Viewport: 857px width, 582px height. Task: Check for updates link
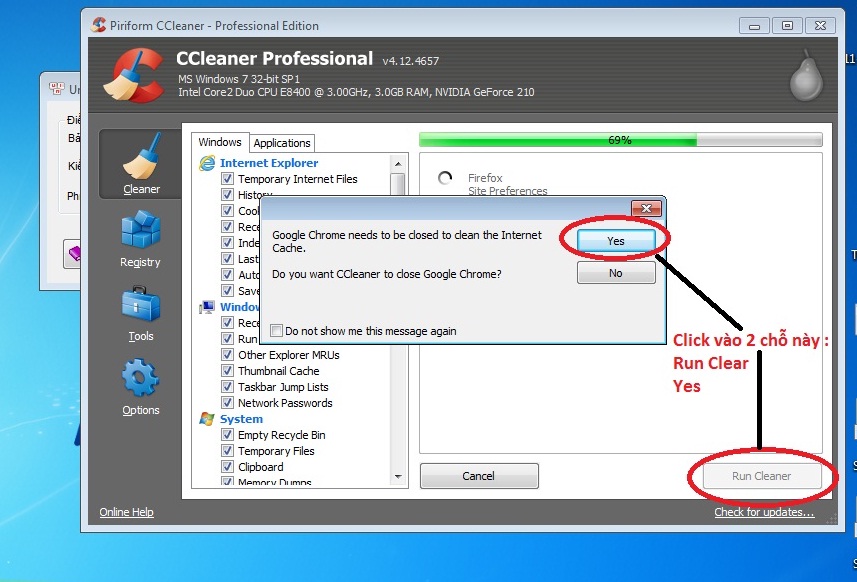point(764,512)
